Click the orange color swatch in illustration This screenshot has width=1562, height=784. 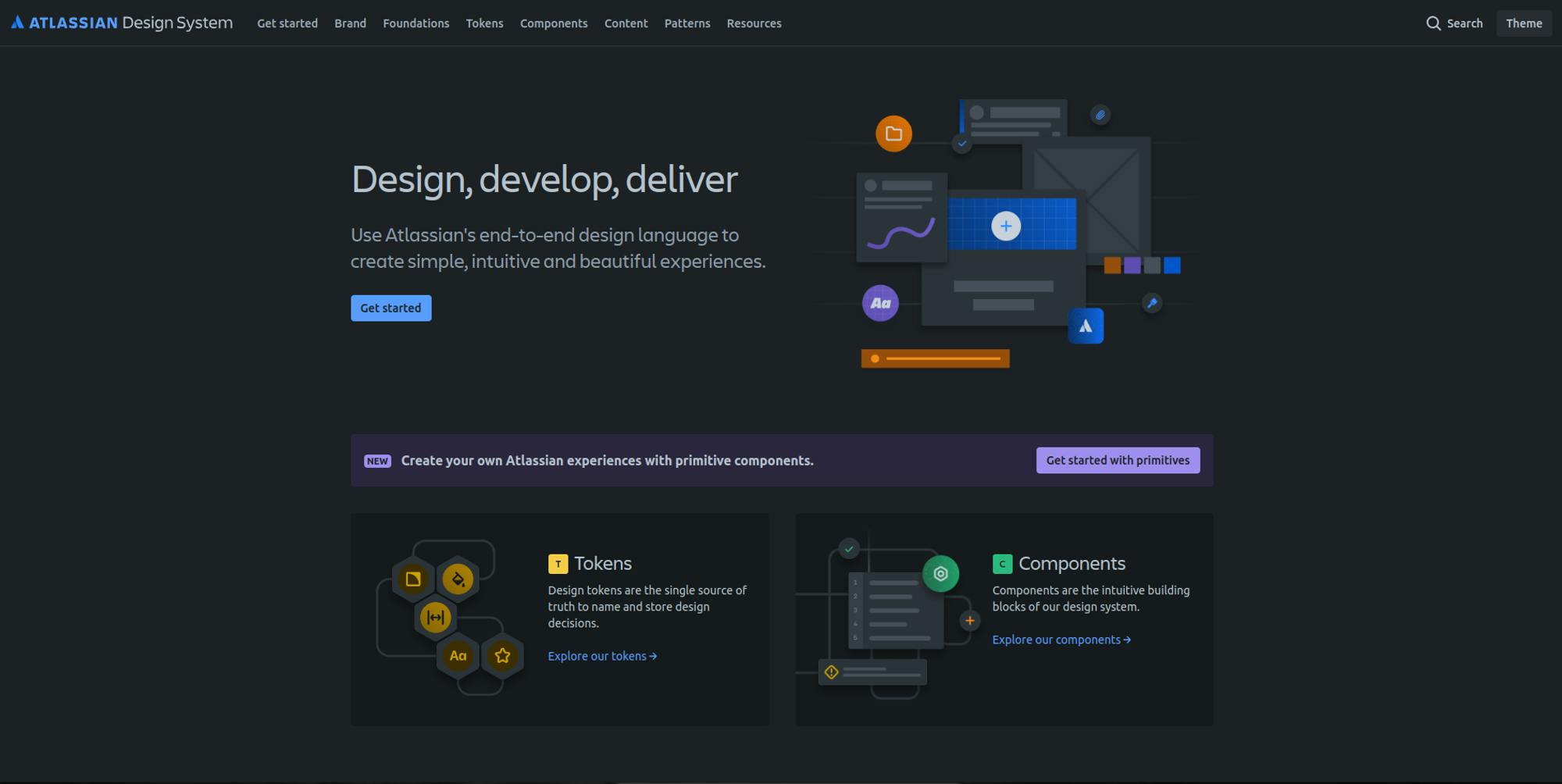point(1112,265)
